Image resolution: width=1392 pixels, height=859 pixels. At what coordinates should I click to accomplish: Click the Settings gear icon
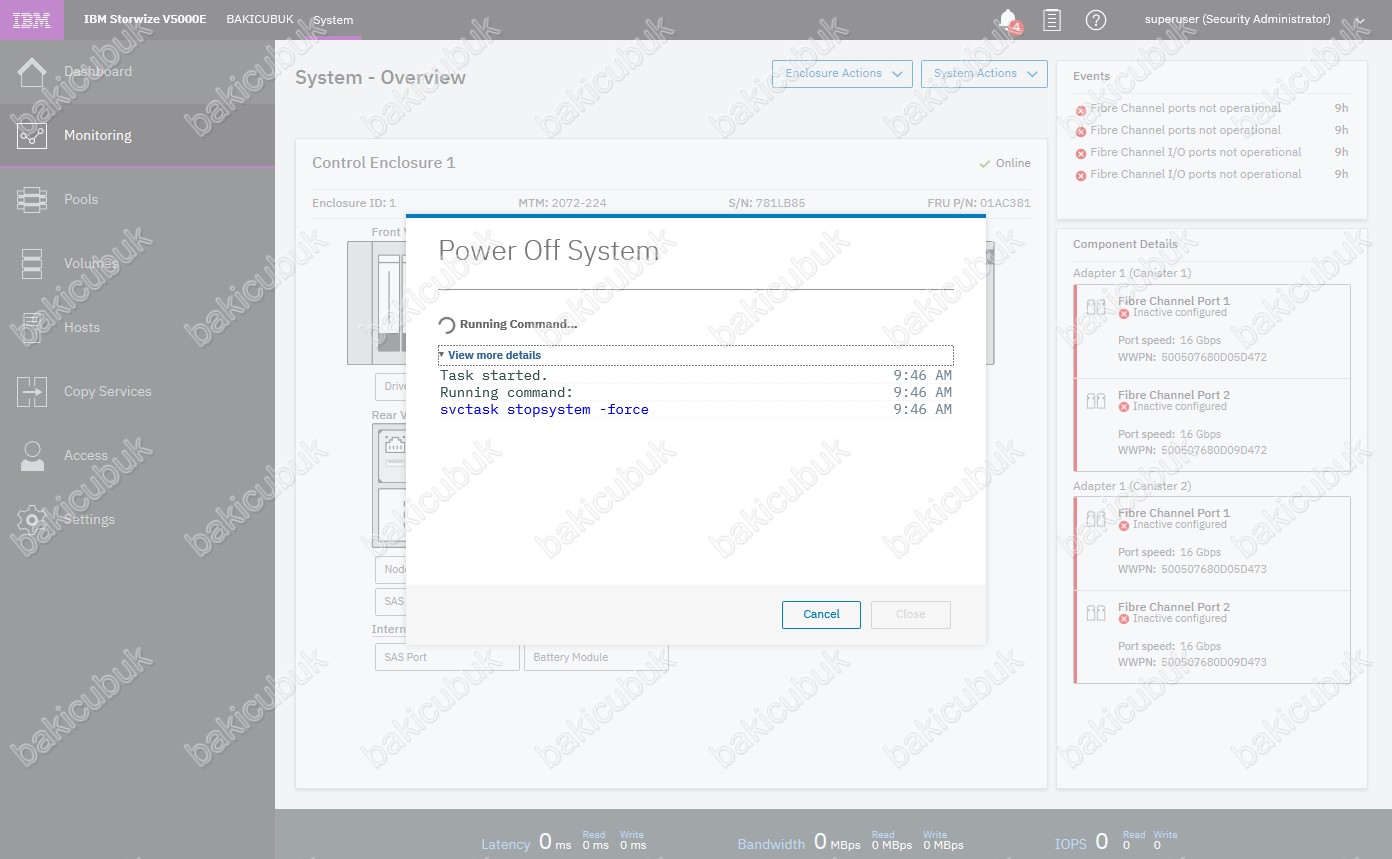click(32, 519)
